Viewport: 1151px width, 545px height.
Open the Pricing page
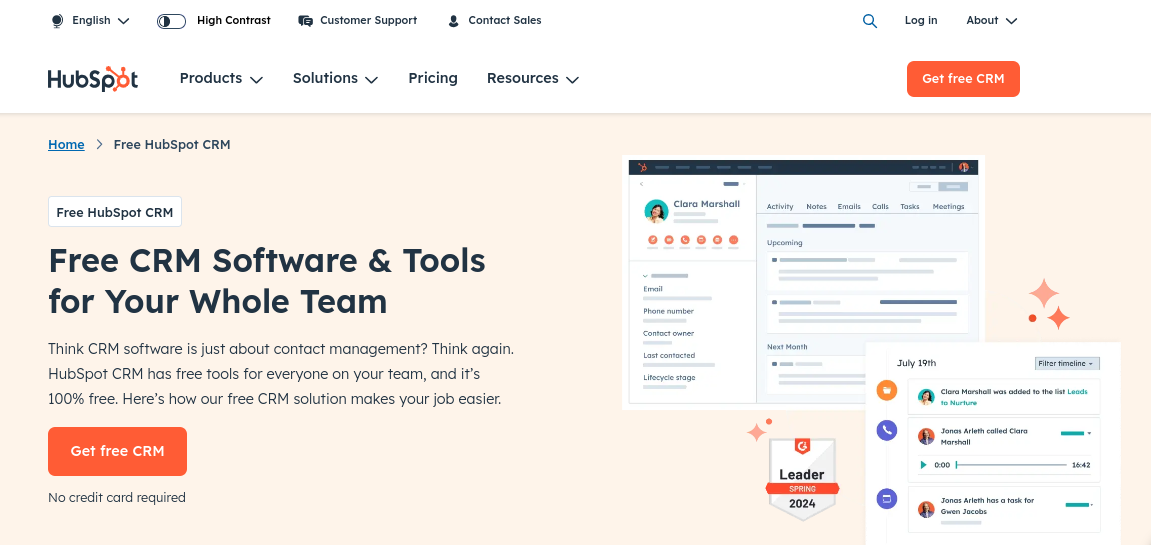(x=433, y=79)
